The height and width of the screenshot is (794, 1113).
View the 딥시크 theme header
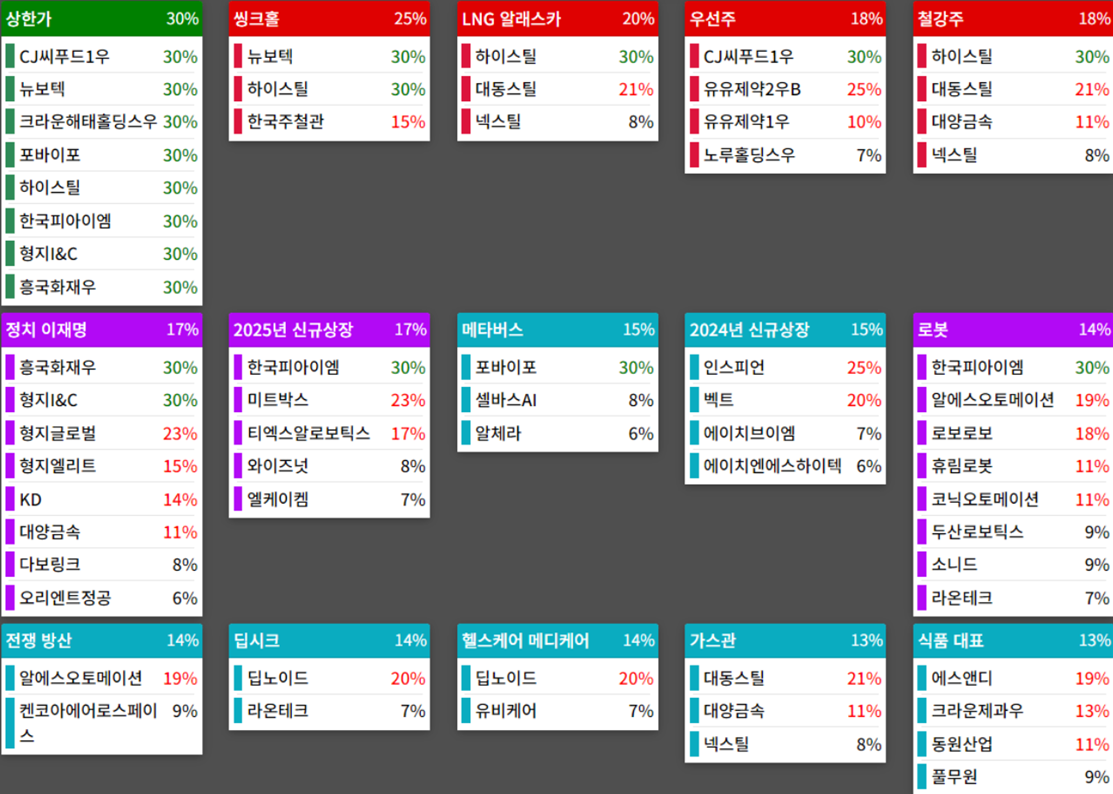(x=329, y=641)
